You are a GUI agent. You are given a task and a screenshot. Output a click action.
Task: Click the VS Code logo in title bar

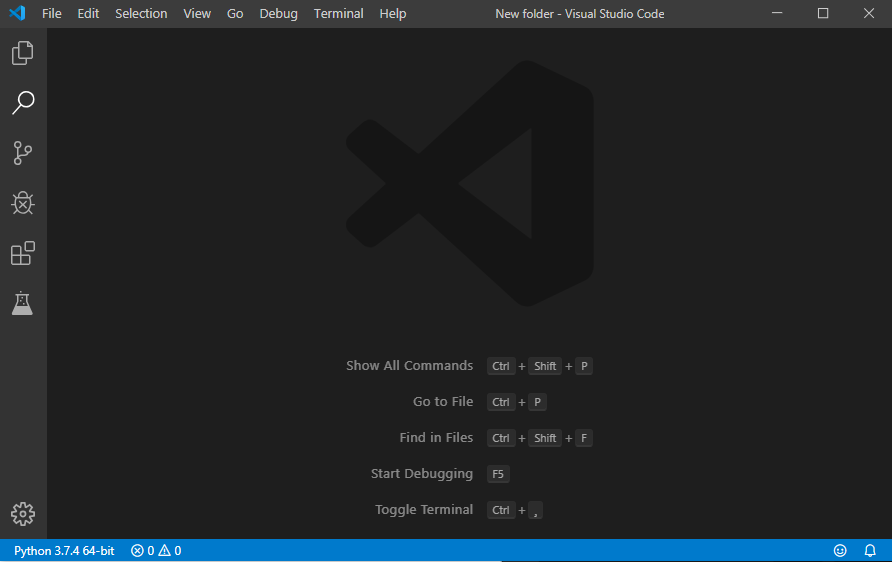pos(17,13)
